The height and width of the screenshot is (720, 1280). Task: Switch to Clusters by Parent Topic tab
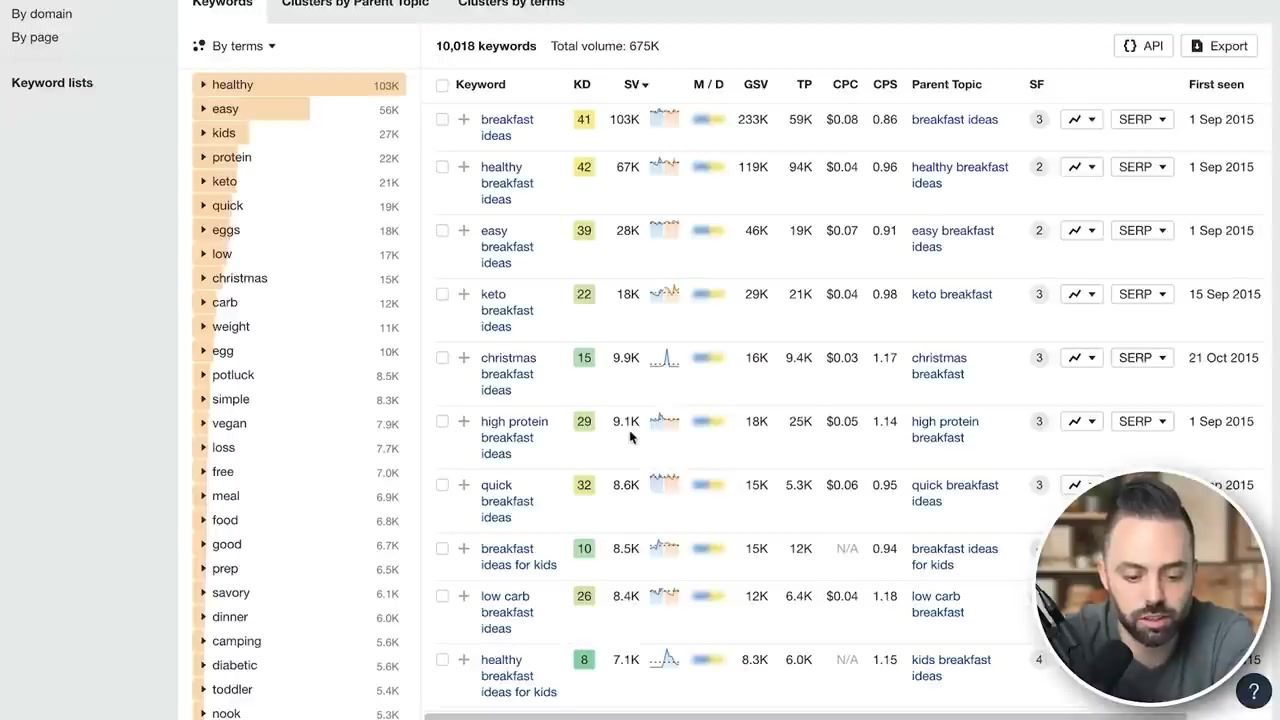pyautogui.click(x=355, y=4)
